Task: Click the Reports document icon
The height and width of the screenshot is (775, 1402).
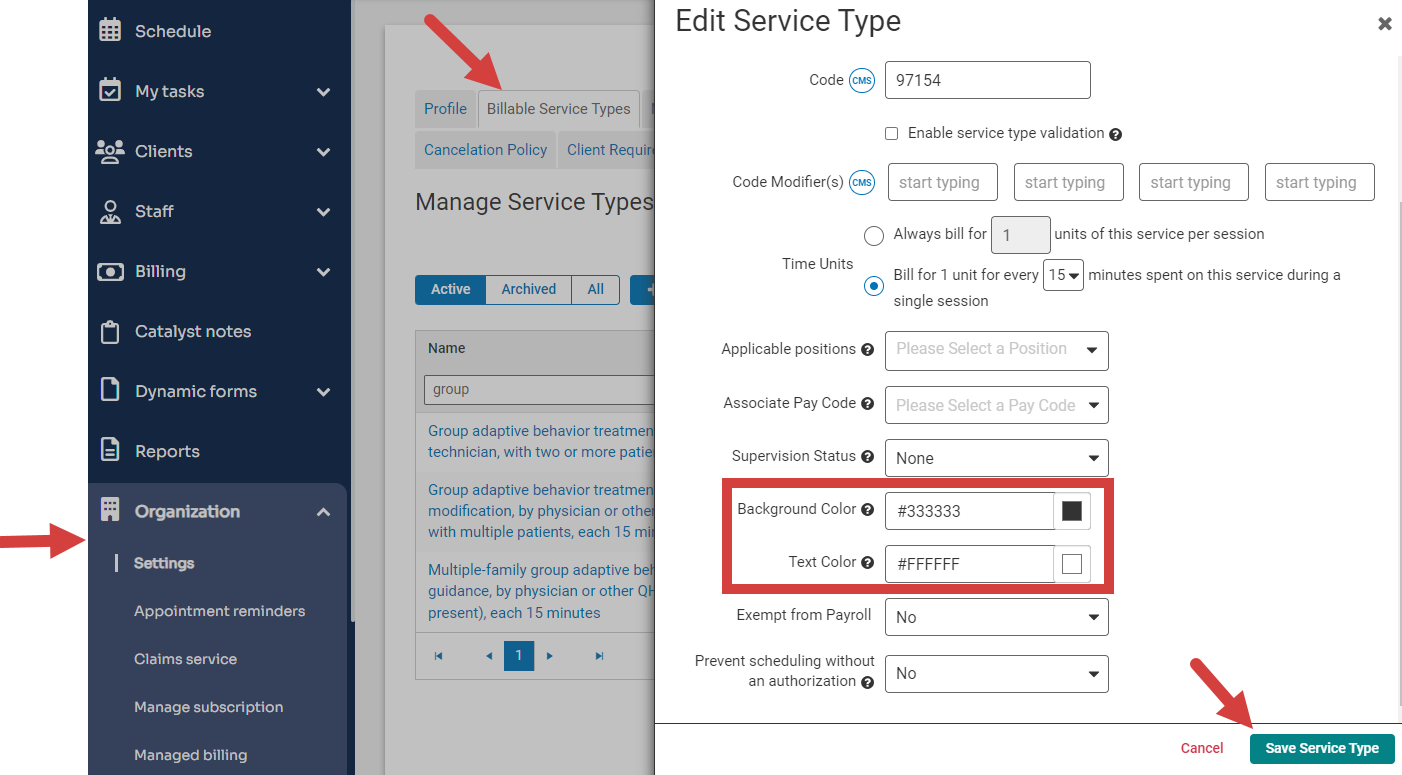Action: pos(109,450)
